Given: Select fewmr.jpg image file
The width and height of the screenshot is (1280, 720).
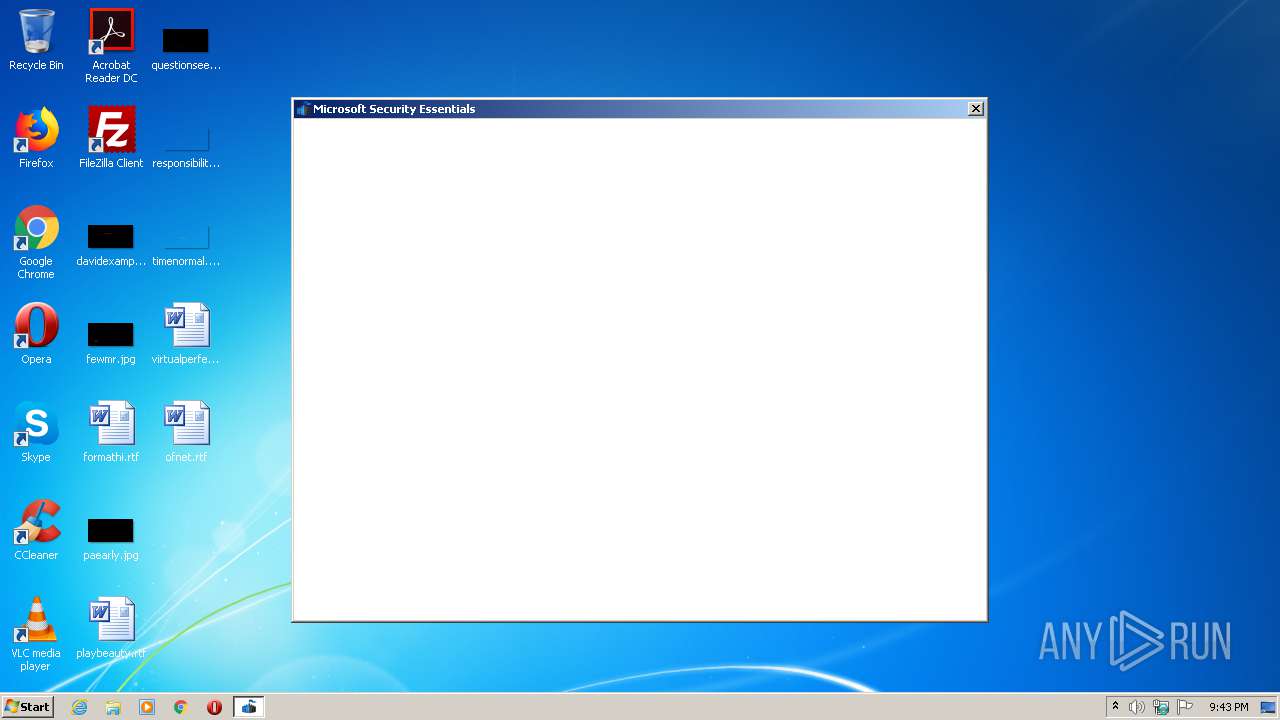Looking at the screenshot, I should [111, 343].
